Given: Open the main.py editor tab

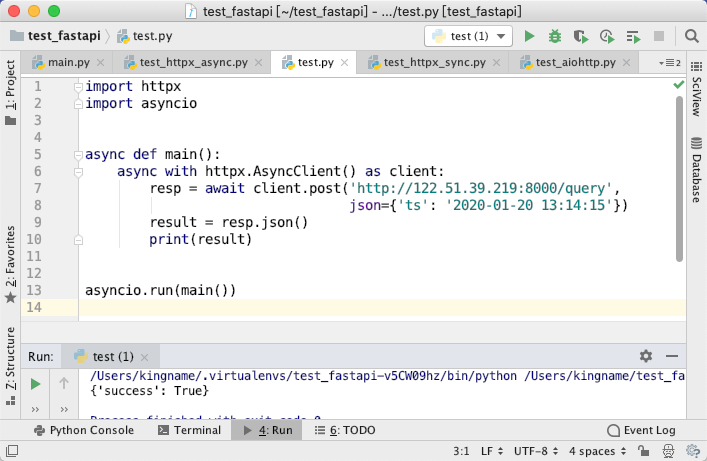Looking at the screenshot, I should 69,62.
